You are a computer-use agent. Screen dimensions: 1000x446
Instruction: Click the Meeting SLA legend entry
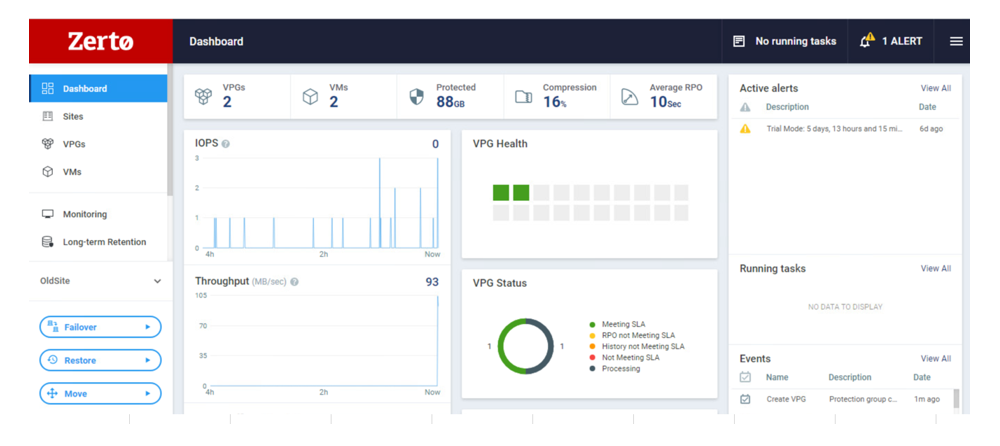[x=618, y=324]
